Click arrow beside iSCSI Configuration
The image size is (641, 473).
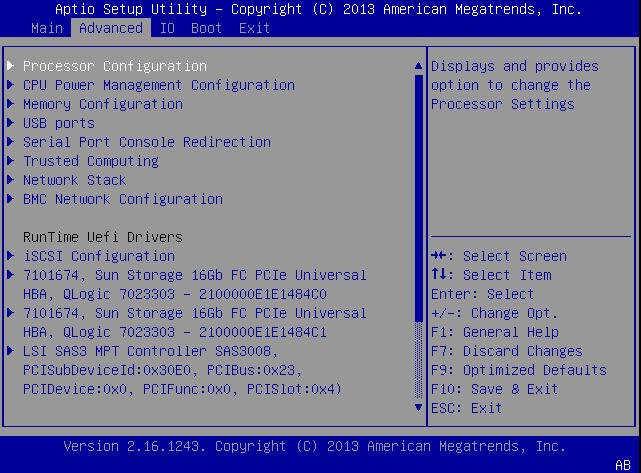(x=11, y=256)
